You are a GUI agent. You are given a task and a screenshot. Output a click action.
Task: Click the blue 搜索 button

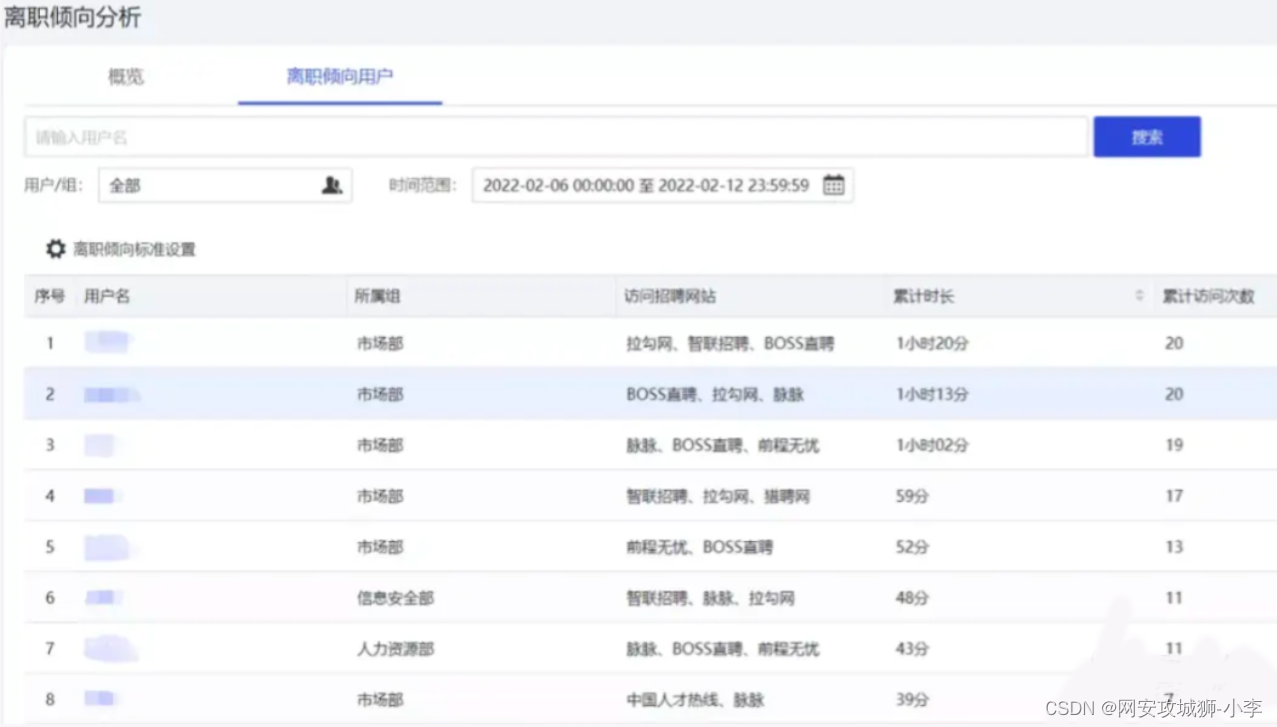(x=1147, y=137)
